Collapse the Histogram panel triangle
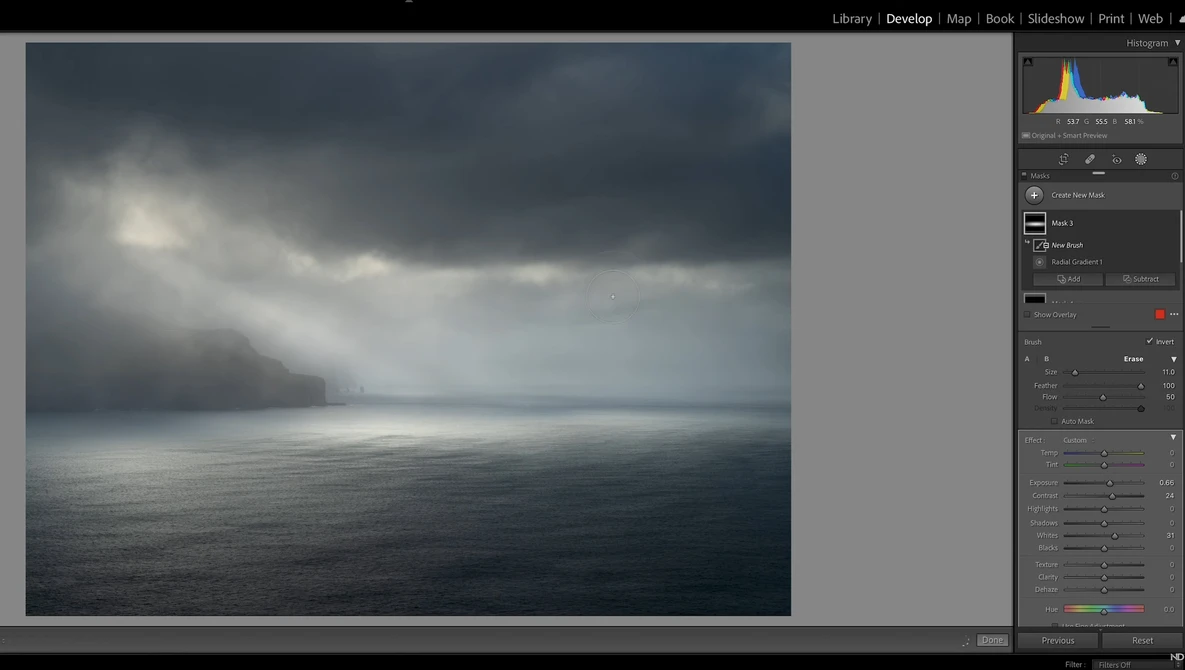 (1177, 43)
